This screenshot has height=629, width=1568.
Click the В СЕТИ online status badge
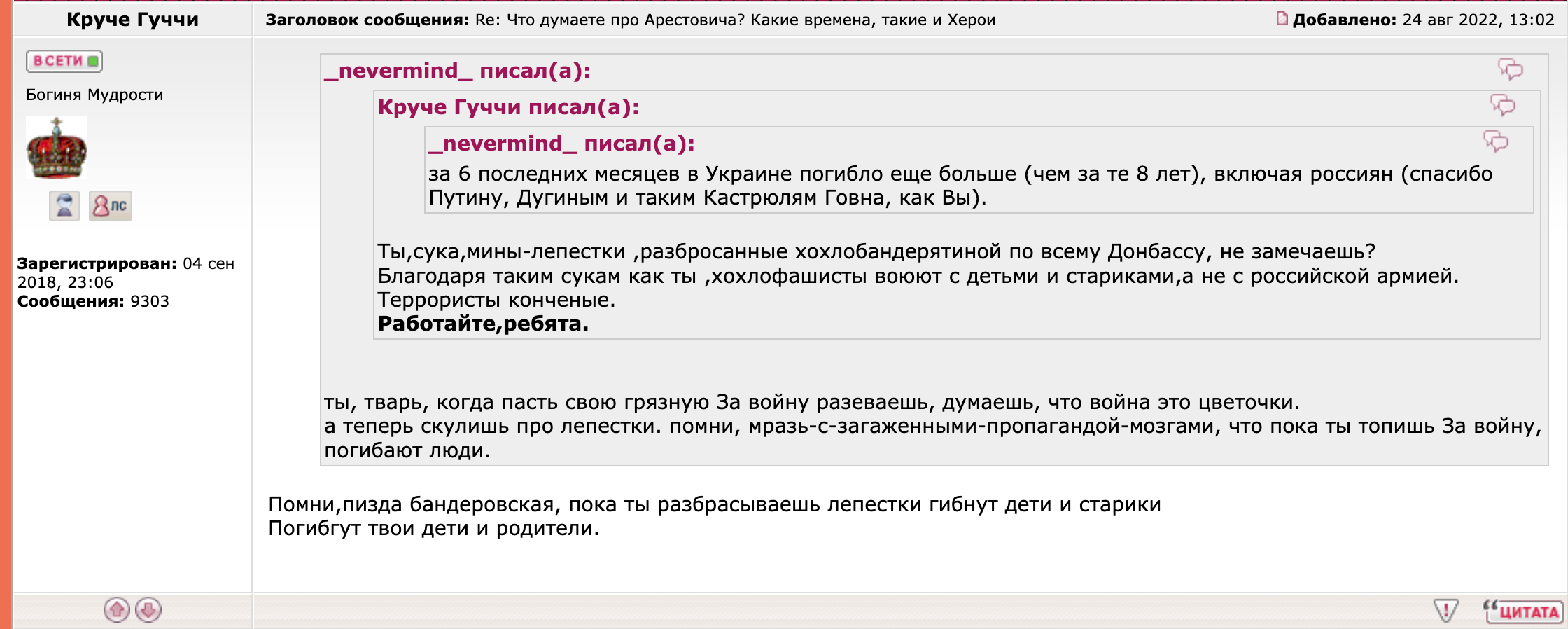tap(64, 62)
